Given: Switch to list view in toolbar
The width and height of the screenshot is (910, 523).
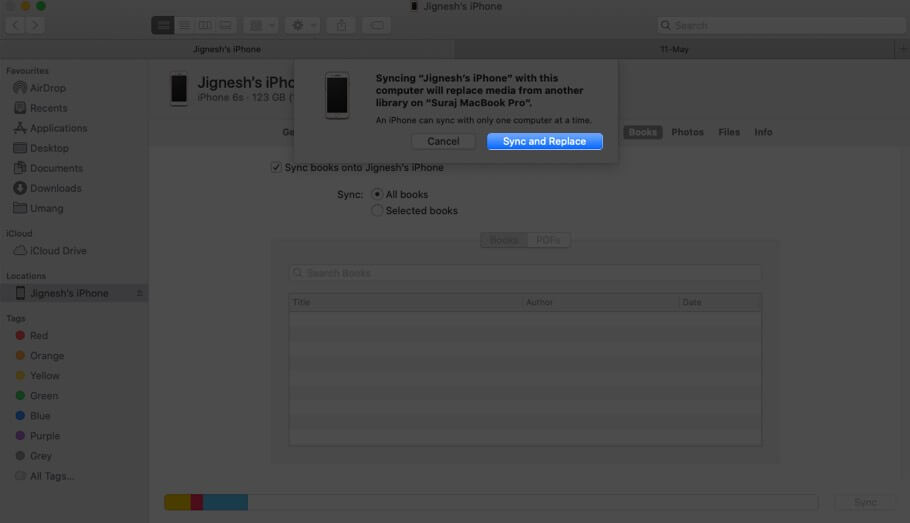Looking at the screenshot, I should (184, 26).
